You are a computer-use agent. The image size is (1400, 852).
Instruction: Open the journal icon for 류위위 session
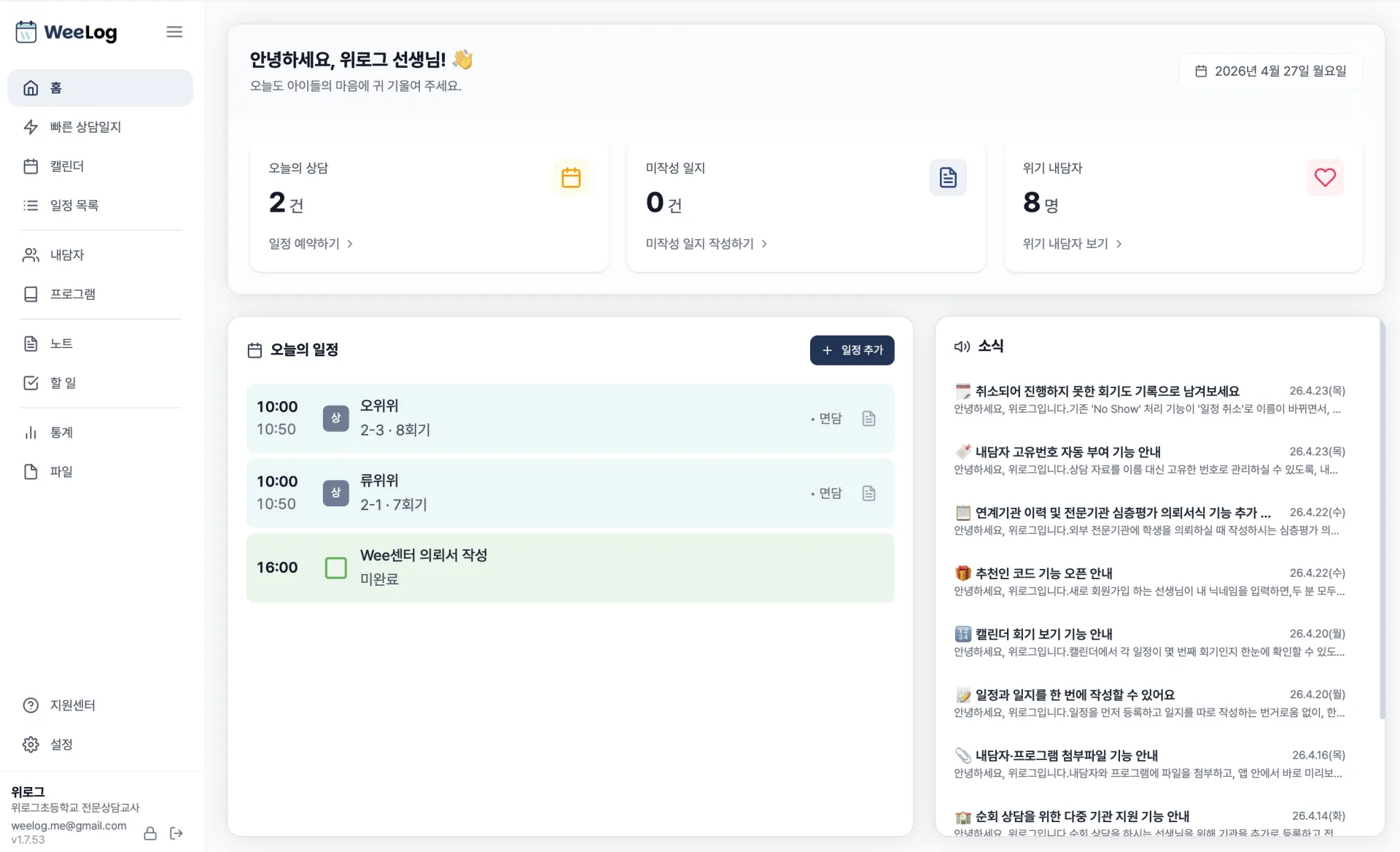[868, 494]
